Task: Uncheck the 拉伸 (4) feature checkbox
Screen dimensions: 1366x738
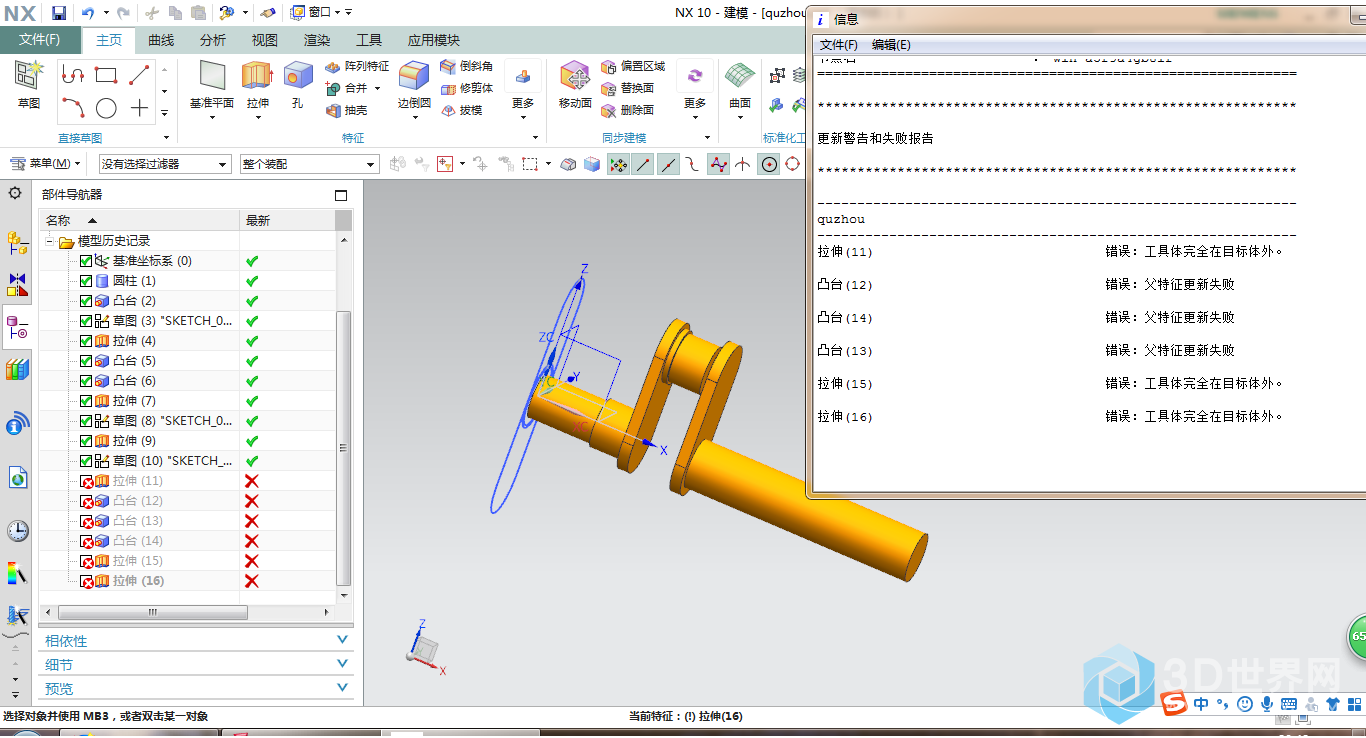Action: [x=85, y=341]
